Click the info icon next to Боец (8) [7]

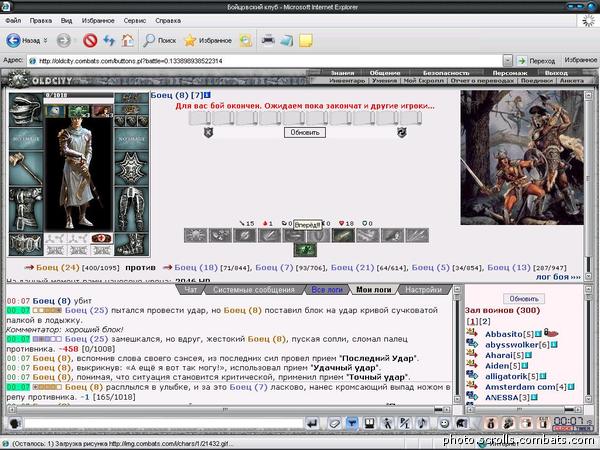pos(207,95)
